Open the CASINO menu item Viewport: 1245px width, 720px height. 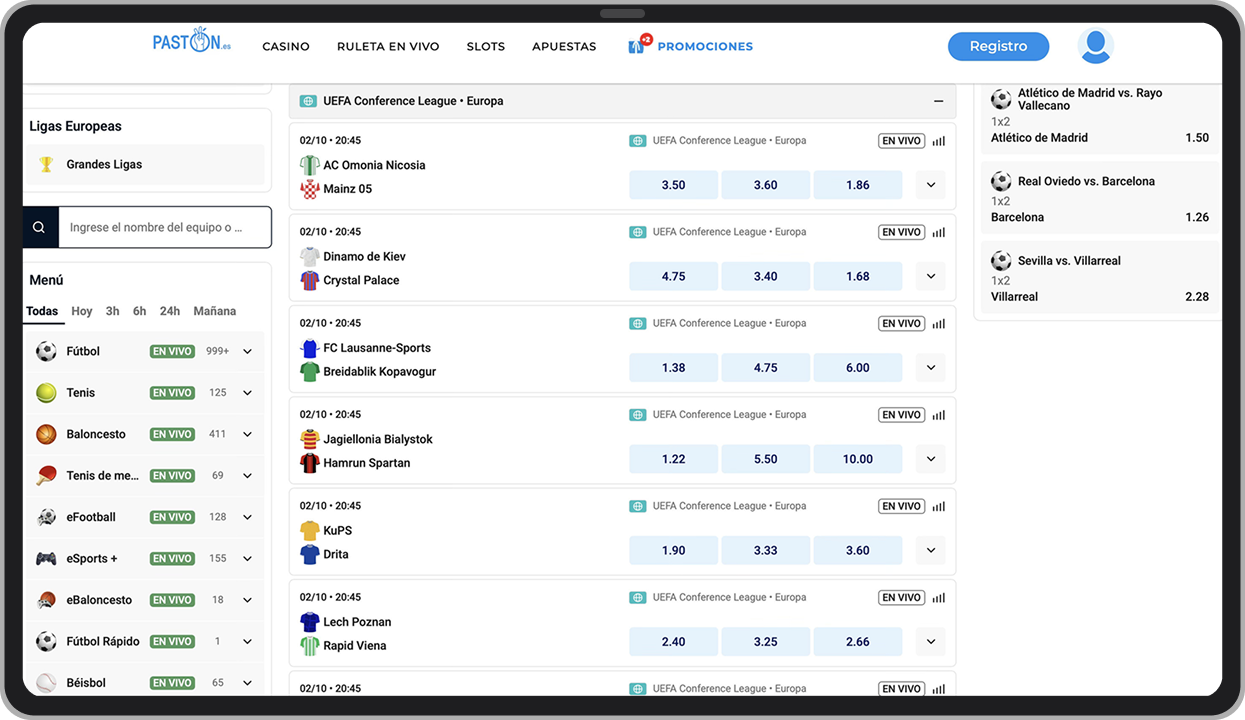(x=286, y=46)
